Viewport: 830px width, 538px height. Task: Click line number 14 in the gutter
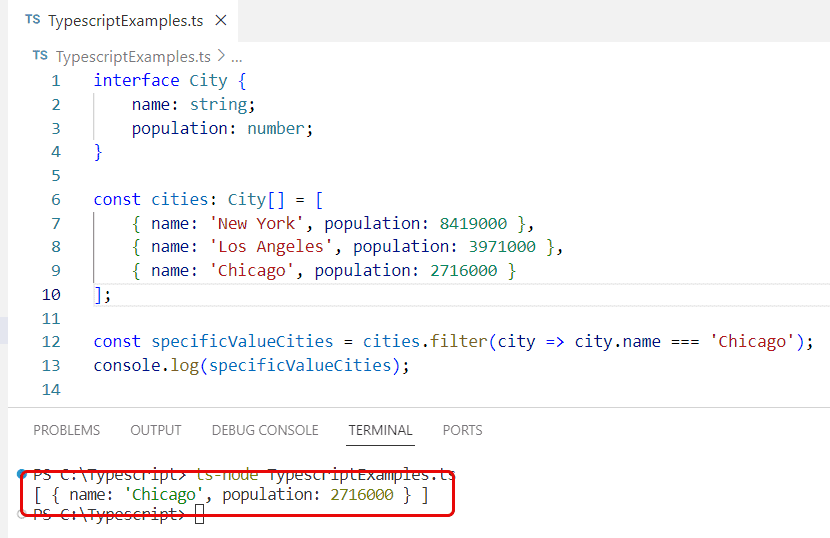51,390
